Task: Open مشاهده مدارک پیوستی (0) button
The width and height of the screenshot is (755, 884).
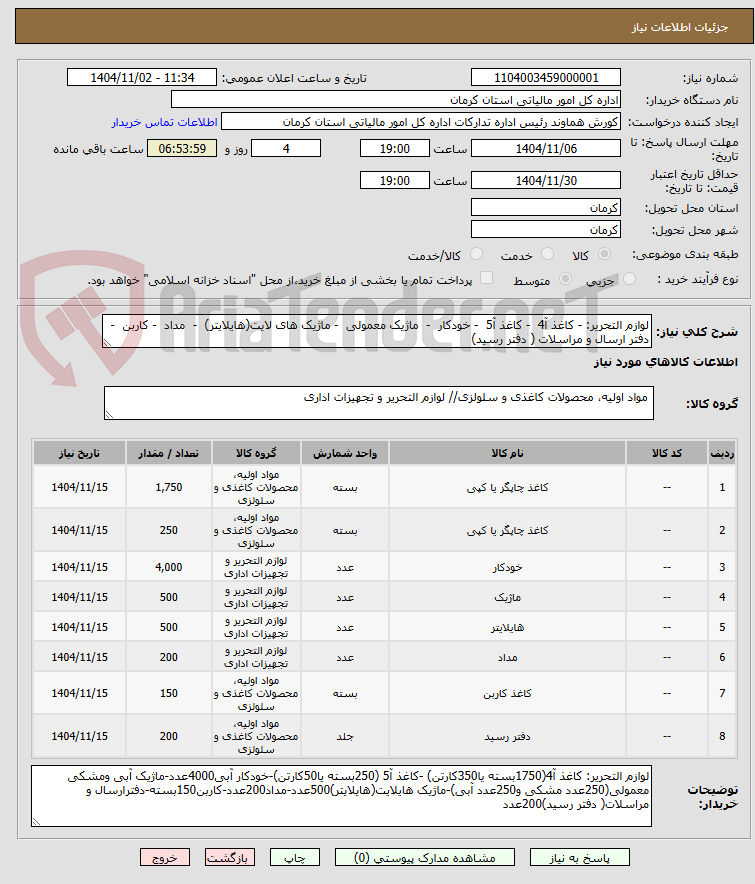Action: coord(425,858)
